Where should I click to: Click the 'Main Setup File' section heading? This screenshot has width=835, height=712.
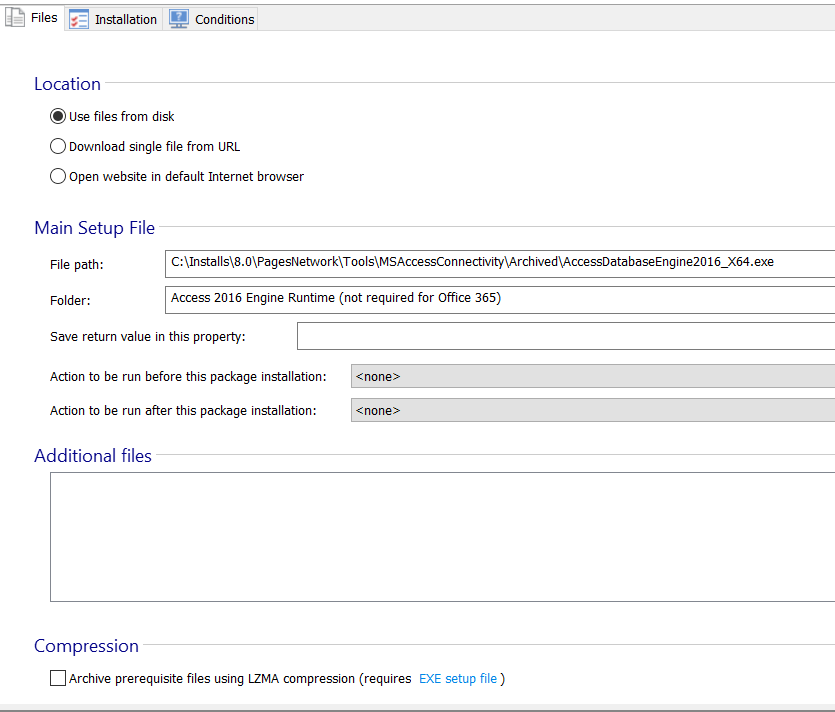pyautogui.click(x=94, y=228)
